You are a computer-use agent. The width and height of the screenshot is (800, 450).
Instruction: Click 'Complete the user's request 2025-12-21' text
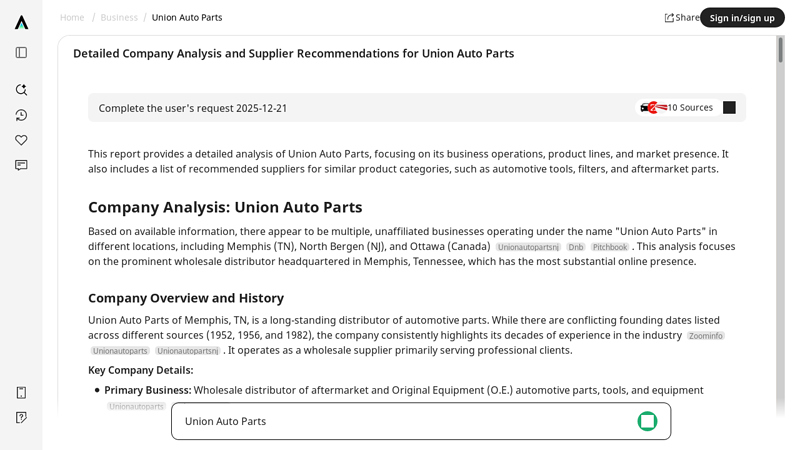pos(192,108)
